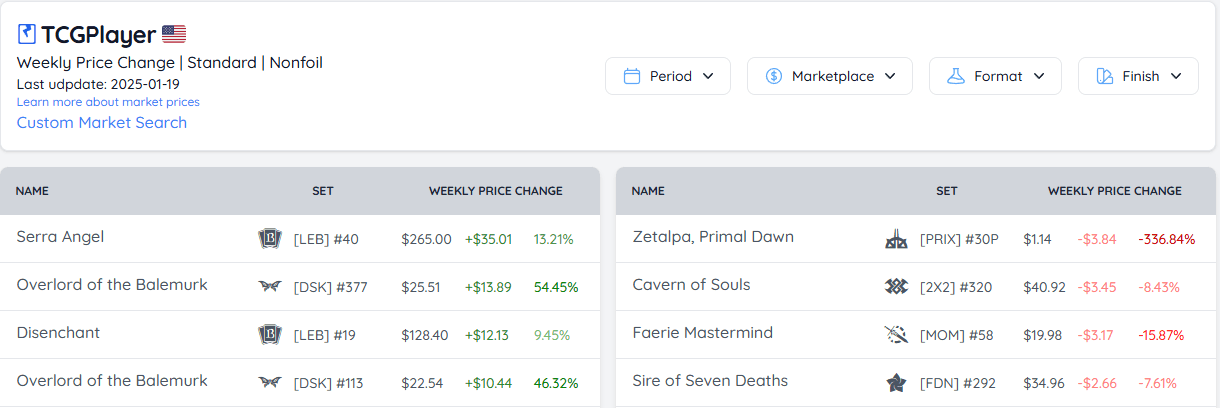Click the [2X2] #320 set code
Viewport: 1220px width, 408px height.
coord(956,287)
